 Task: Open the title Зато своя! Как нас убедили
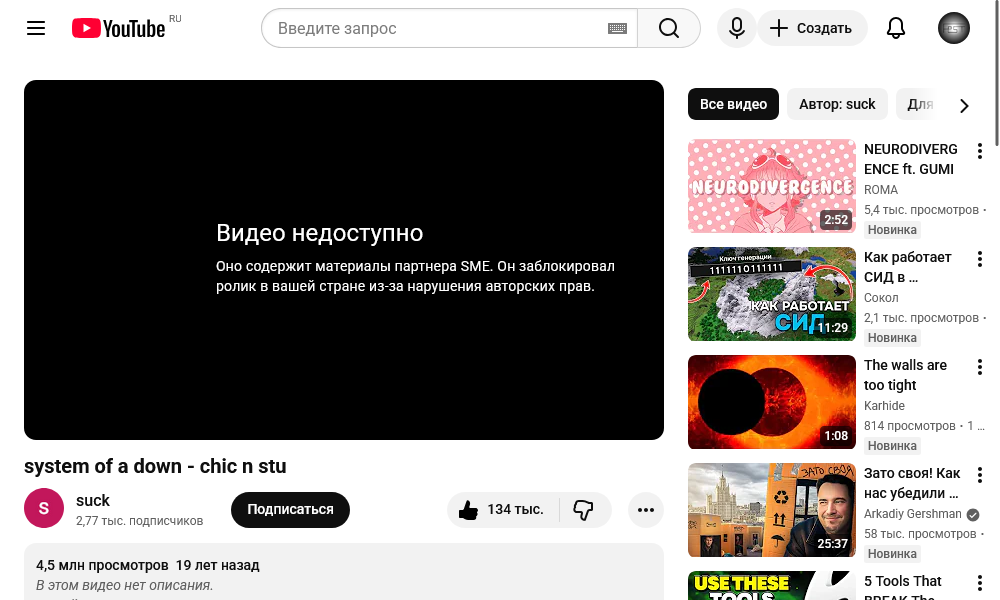click(x=912, y=483)
